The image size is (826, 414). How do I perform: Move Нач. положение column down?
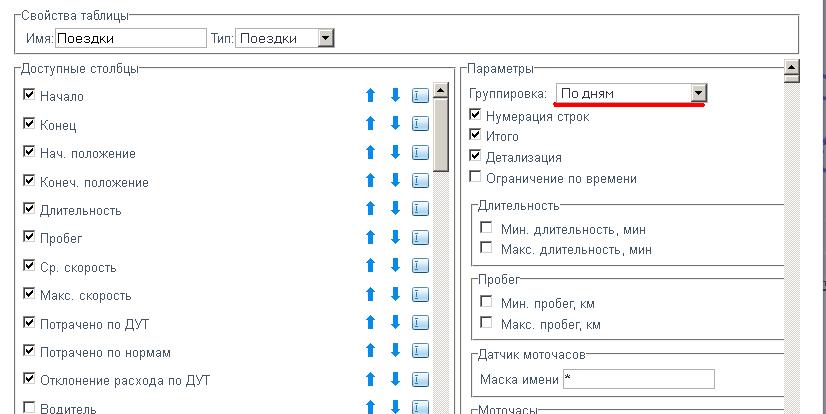tap(395, 152)
